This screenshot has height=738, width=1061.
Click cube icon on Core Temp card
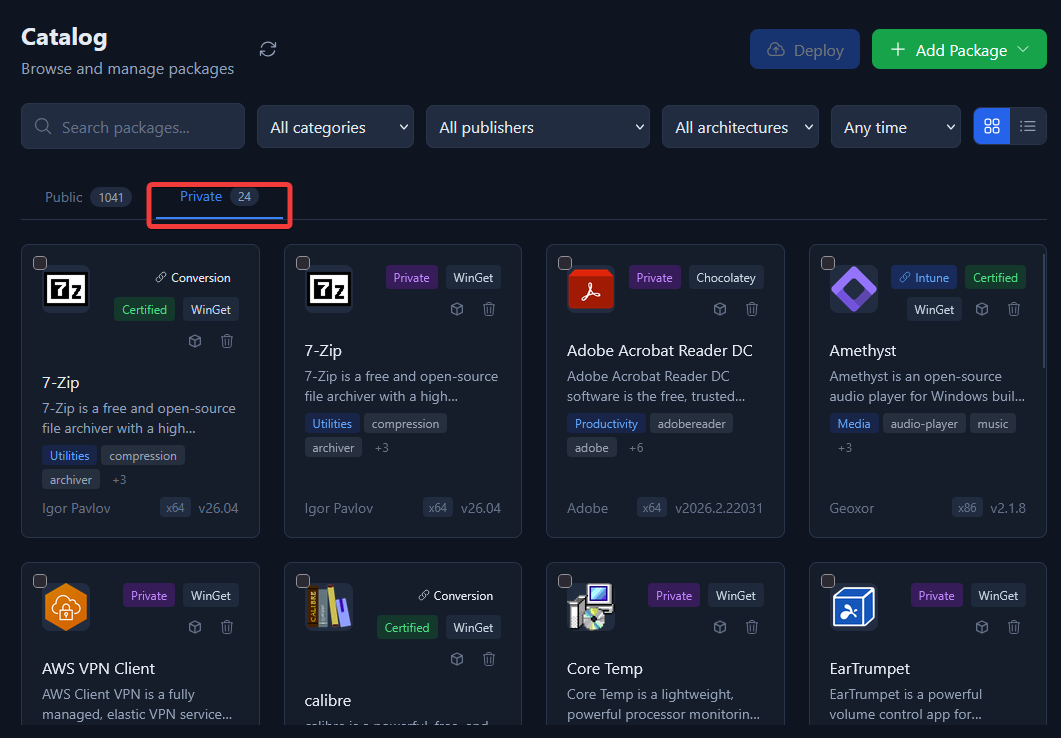tap(720, 627)
